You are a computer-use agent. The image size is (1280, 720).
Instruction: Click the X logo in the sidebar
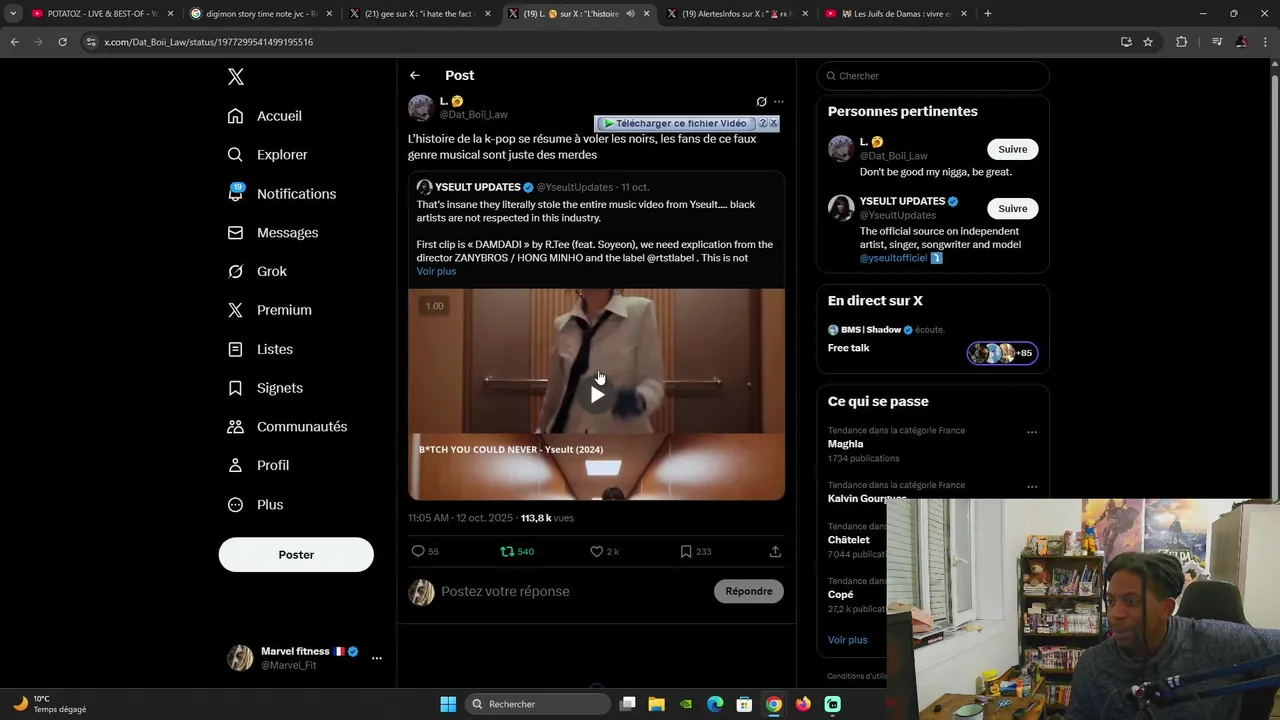click(235, 77)
